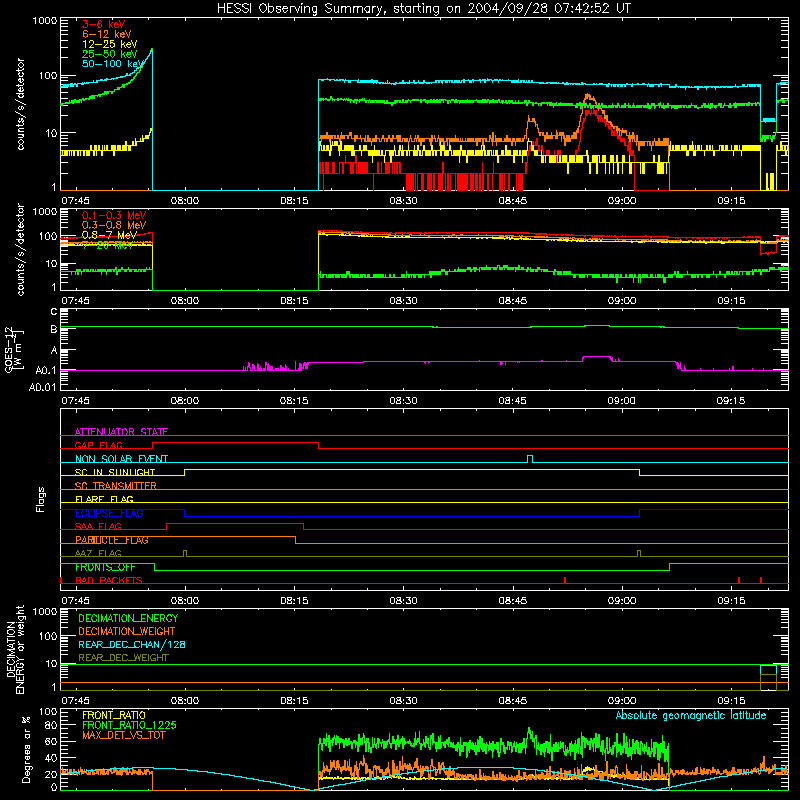Select the 7-20 MeV legend label
This screenshot has height=800, width=800.
107,245
